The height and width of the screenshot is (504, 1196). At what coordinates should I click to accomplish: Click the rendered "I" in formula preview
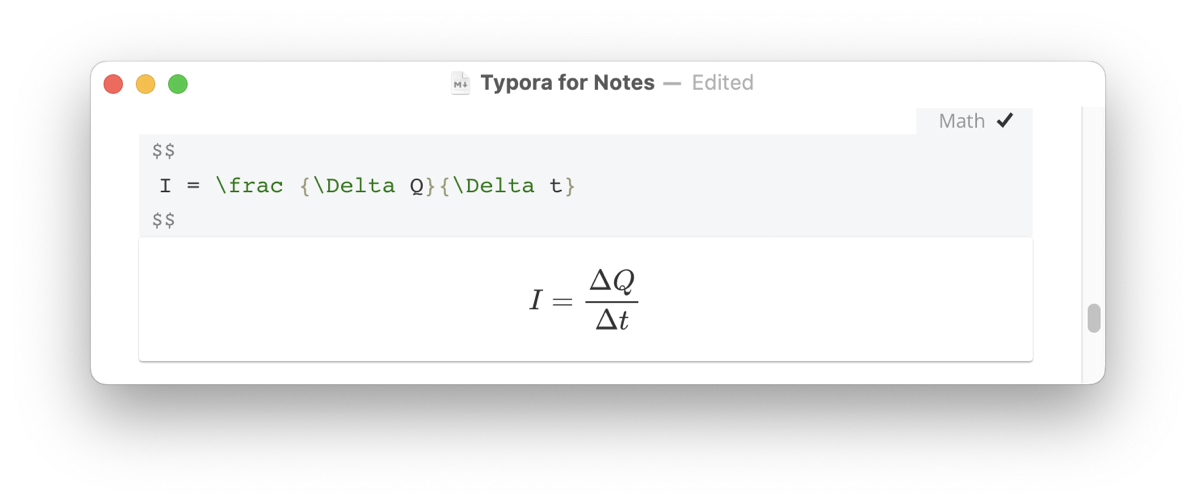point(536,300)
